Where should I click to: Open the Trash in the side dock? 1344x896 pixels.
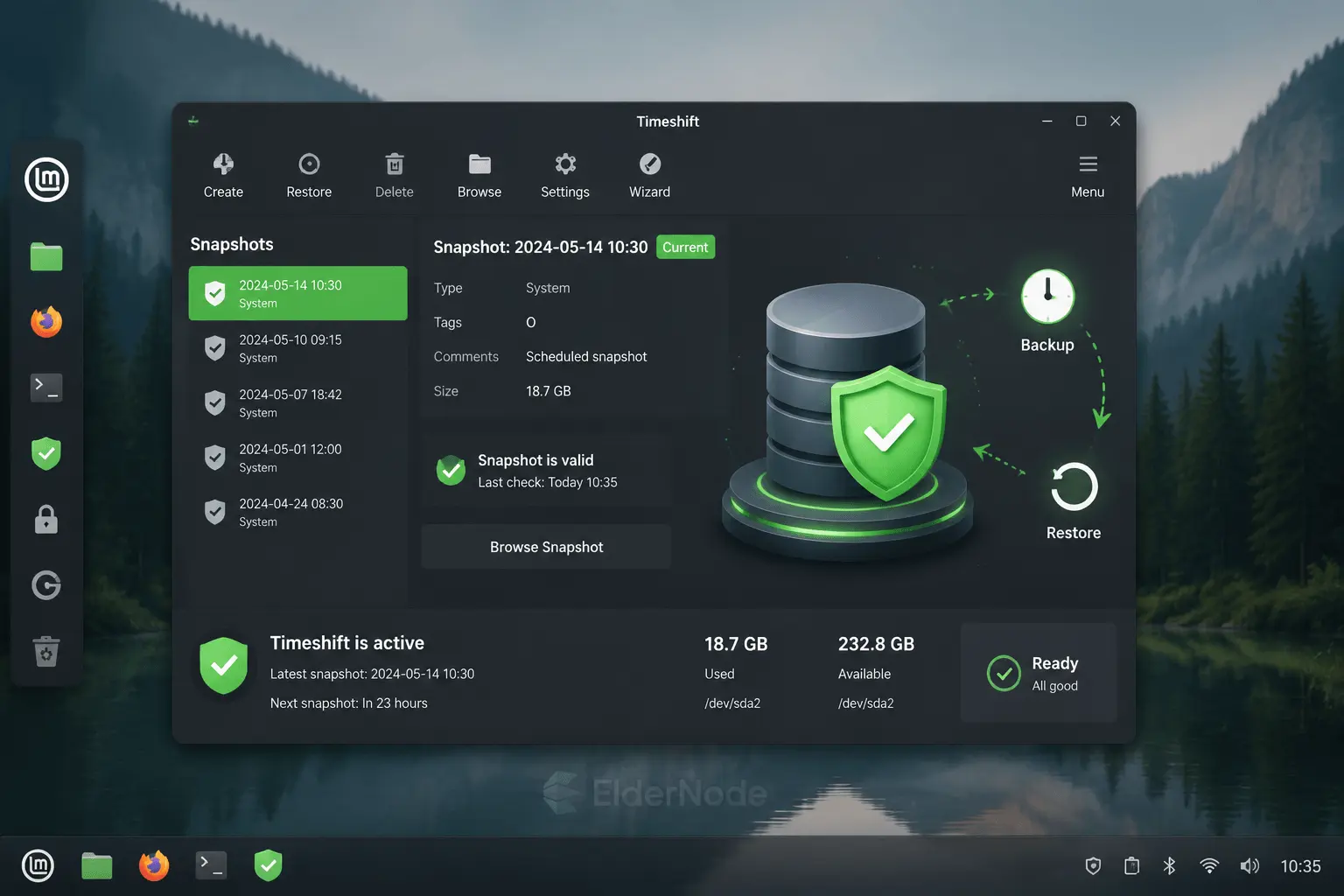[x=46, y=651]
